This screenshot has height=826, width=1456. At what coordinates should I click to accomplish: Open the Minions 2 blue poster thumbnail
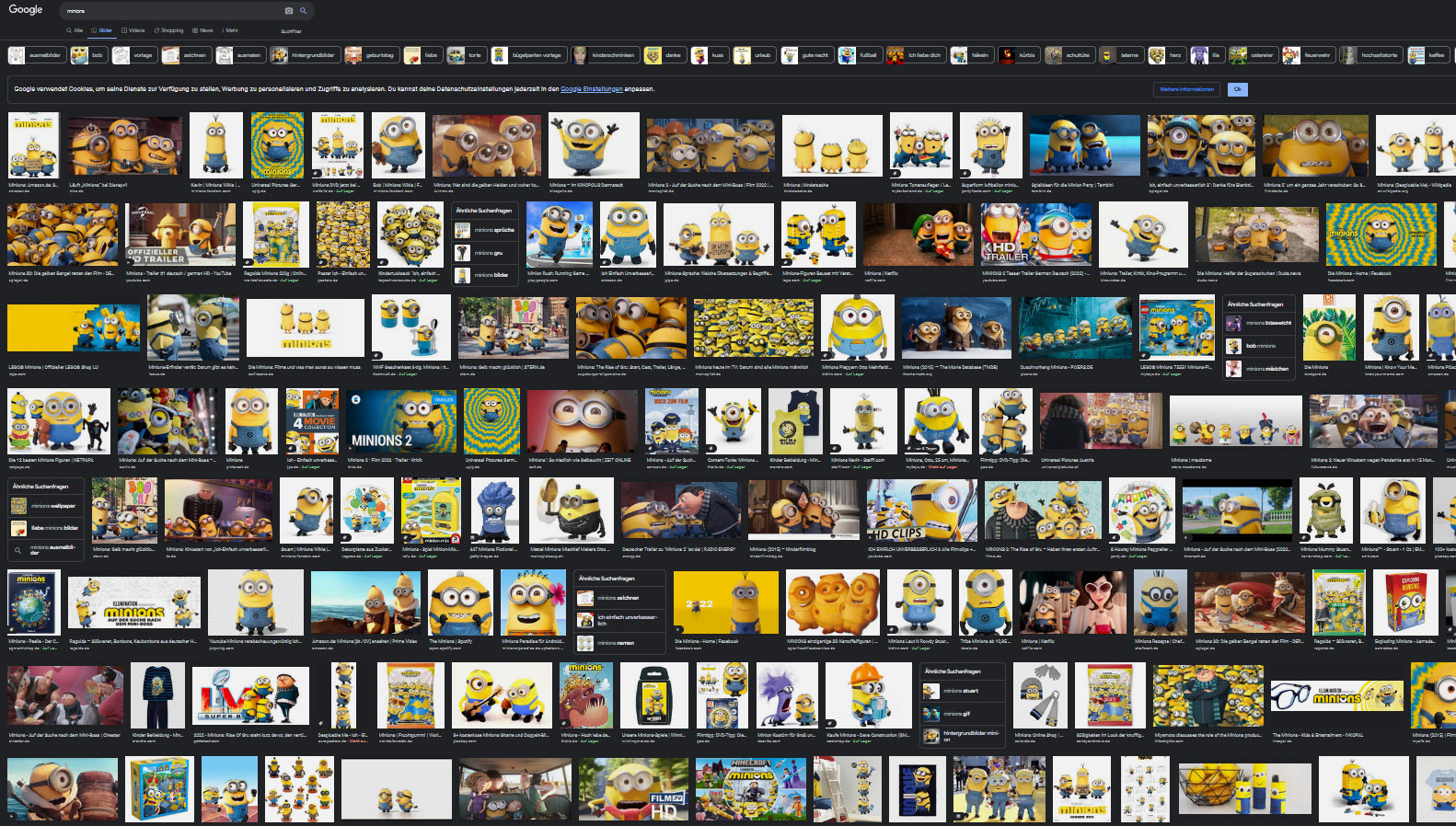pyautogui.click(x=401, y=420)
